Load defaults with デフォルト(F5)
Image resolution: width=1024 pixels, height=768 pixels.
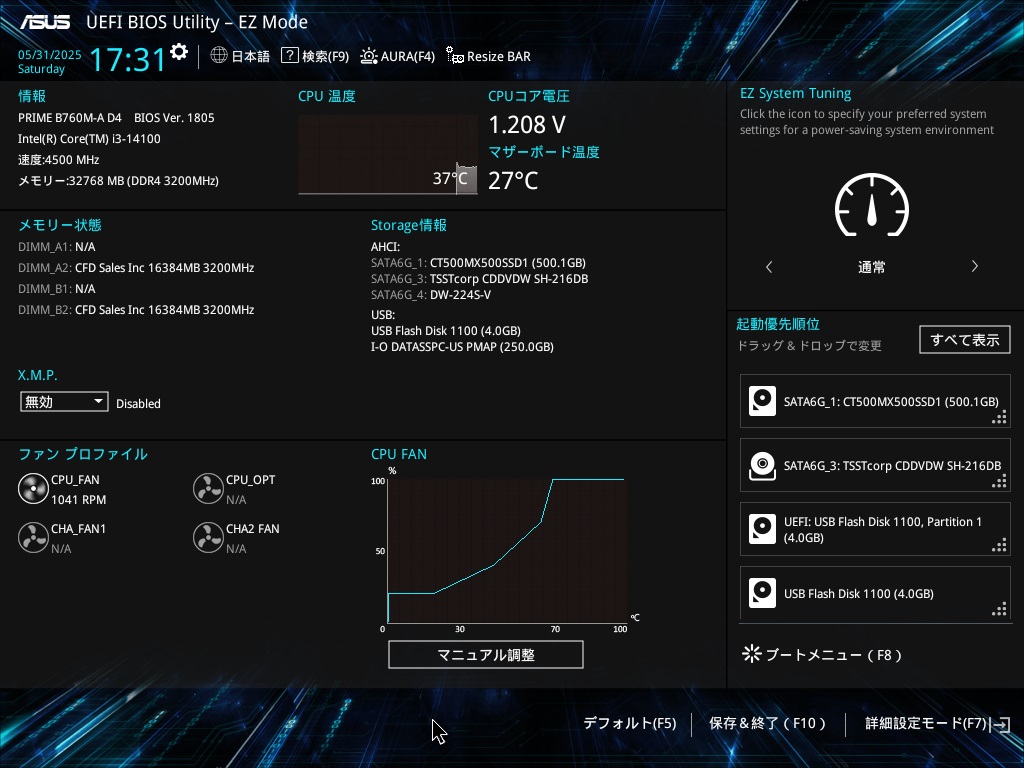[630, 723]
